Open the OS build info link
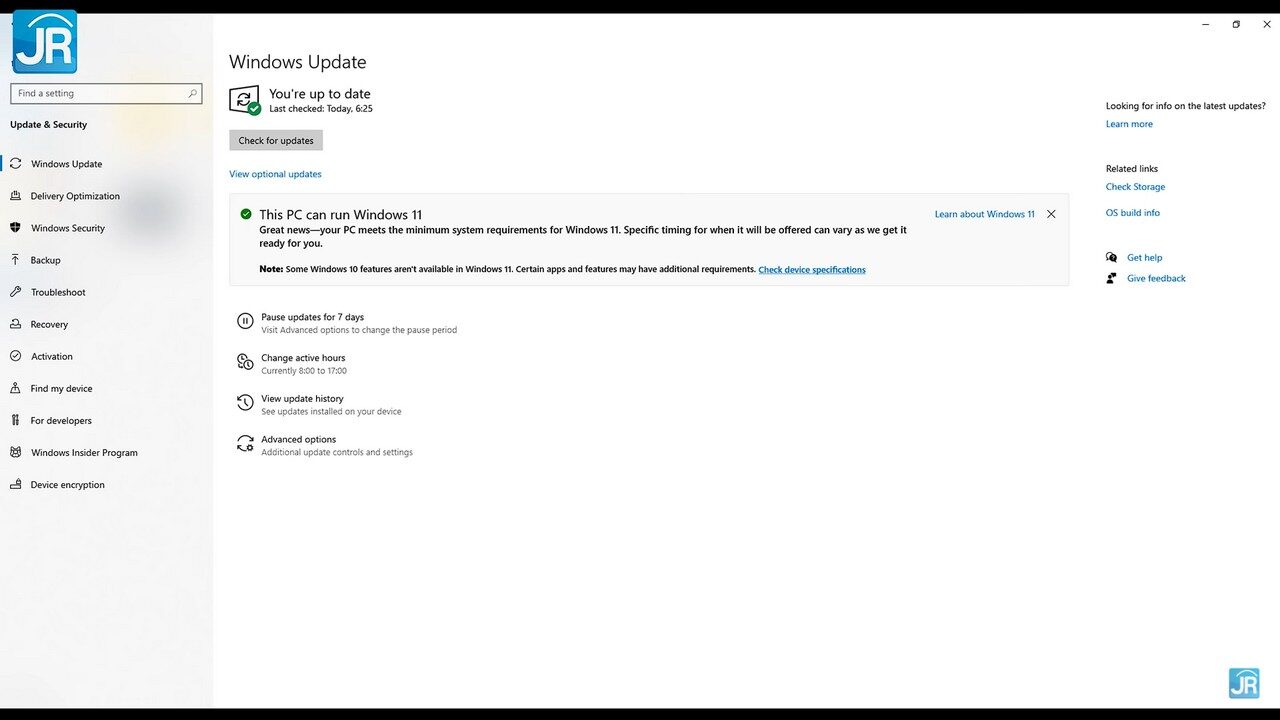The width and height of the screenshot is (1280, 720). tap(1133, 213)
